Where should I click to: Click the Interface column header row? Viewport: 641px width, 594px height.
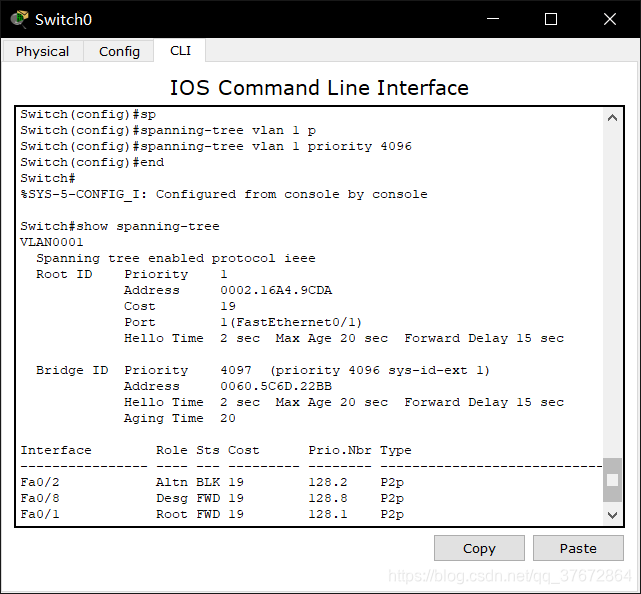[x=216, y=450]
